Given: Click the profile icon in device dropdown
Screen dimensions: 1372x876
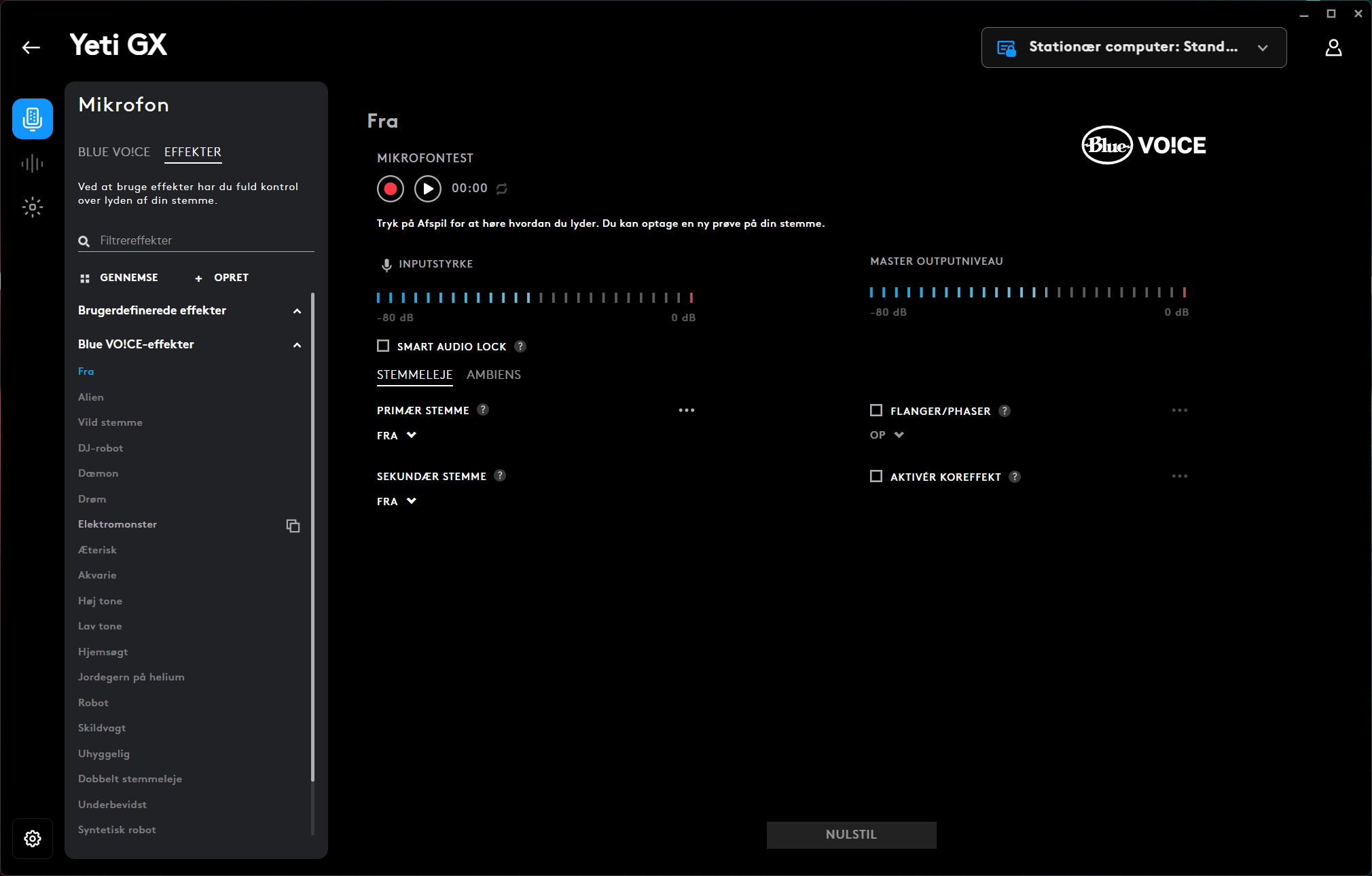Looking at the screenshot, I should (1006, 48).
